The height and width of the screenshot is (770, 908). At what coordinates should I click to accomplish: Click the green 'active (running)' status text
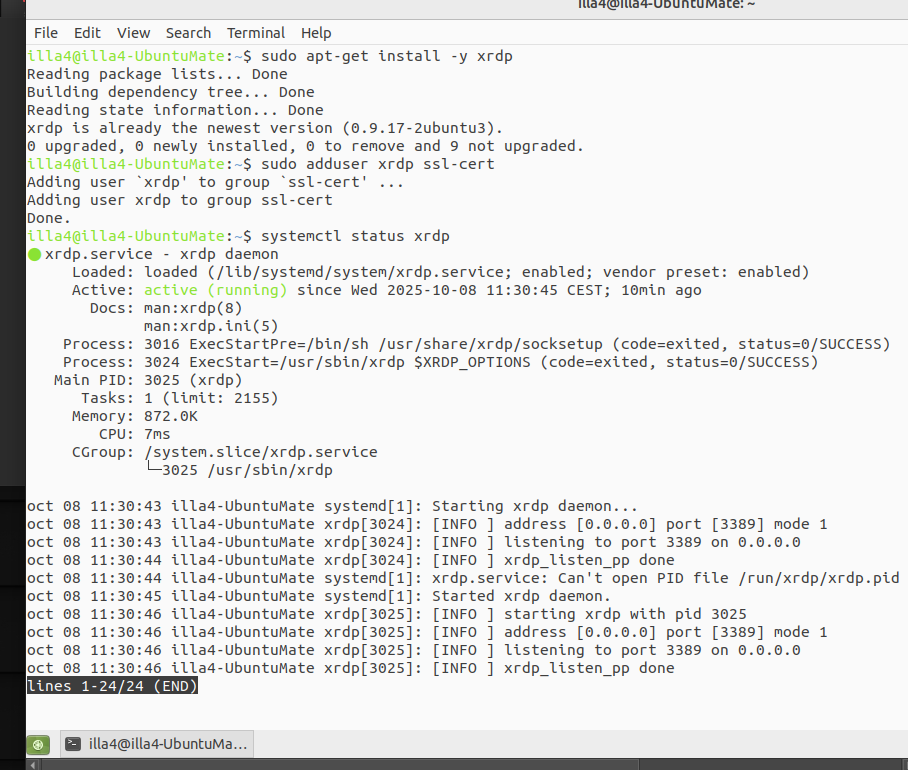tap(215, 290)
